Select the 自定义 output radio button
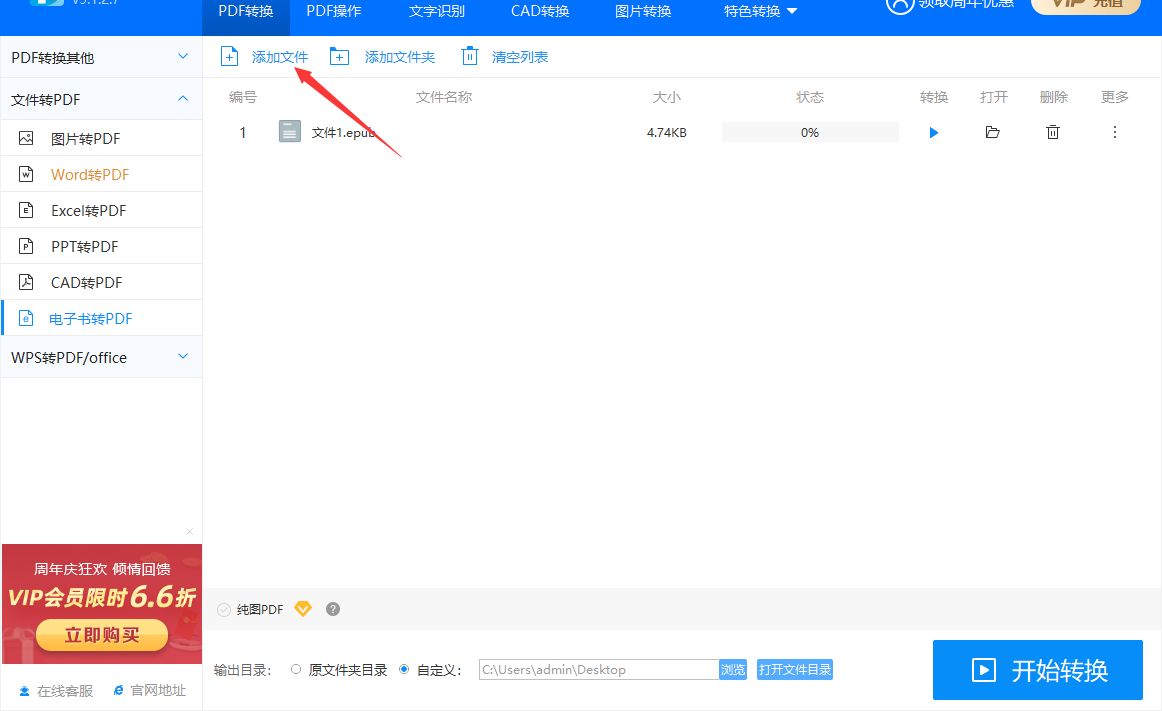 pos(404,669)
